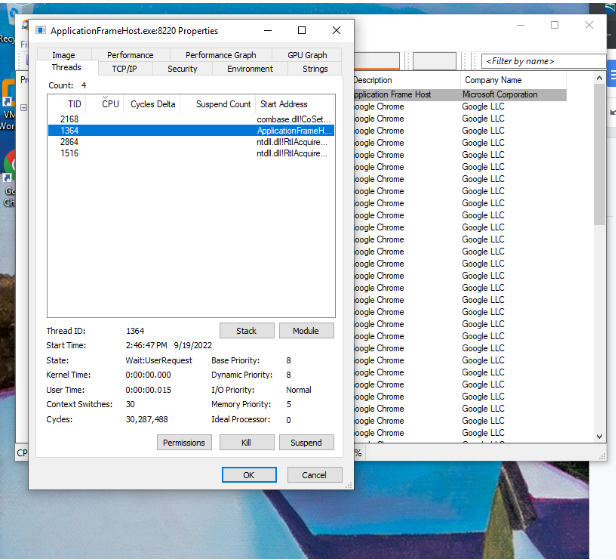The height and width of the screenshot is (560, 616).
Task: Open the TCP/IP tab
Action: coord(125,69)
